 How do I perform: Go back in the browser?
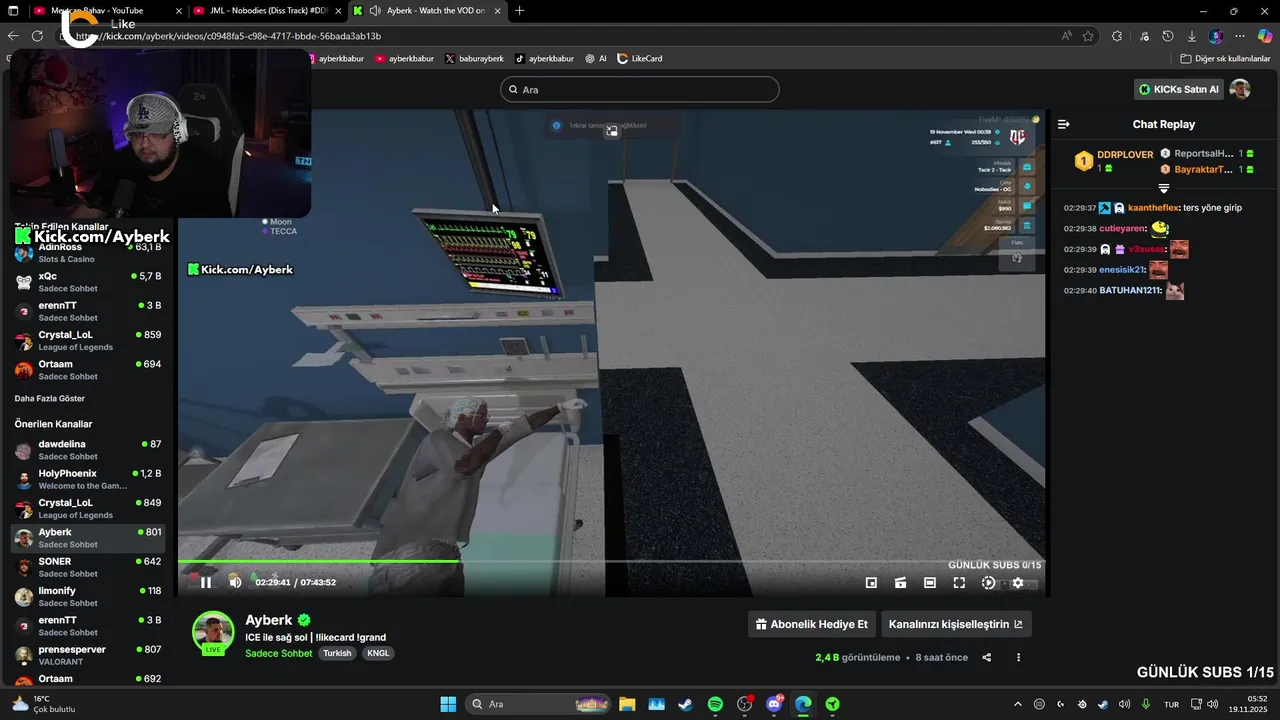(13, 35)
